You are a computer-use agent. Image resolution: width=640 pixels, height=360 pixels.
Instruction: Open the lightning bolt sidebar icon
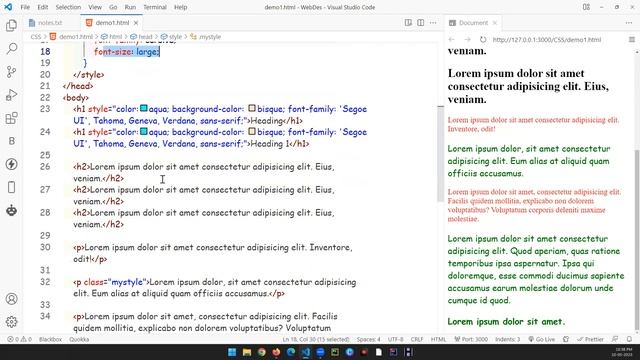[11, 164]
